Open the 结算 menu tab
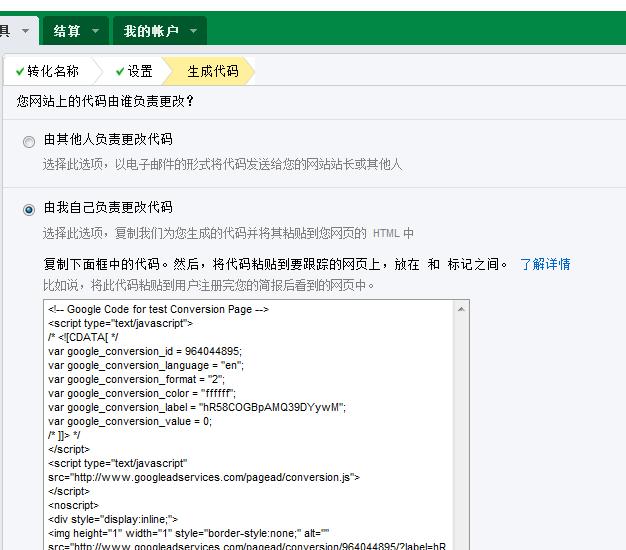The height and width of the screenshot is (550, 626). 75,31
